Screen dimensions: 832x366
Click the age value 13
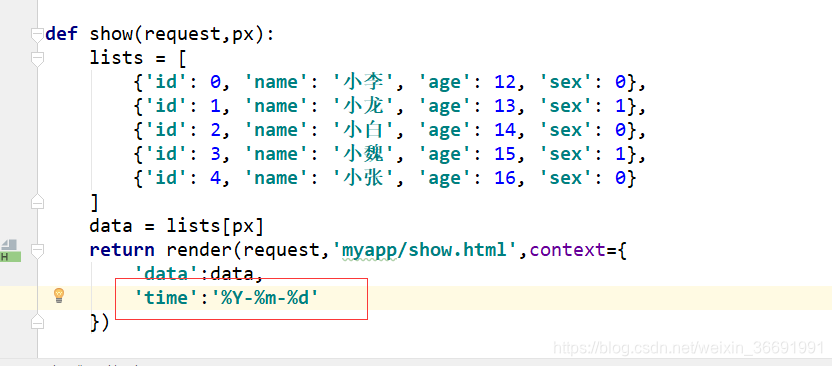505,106
